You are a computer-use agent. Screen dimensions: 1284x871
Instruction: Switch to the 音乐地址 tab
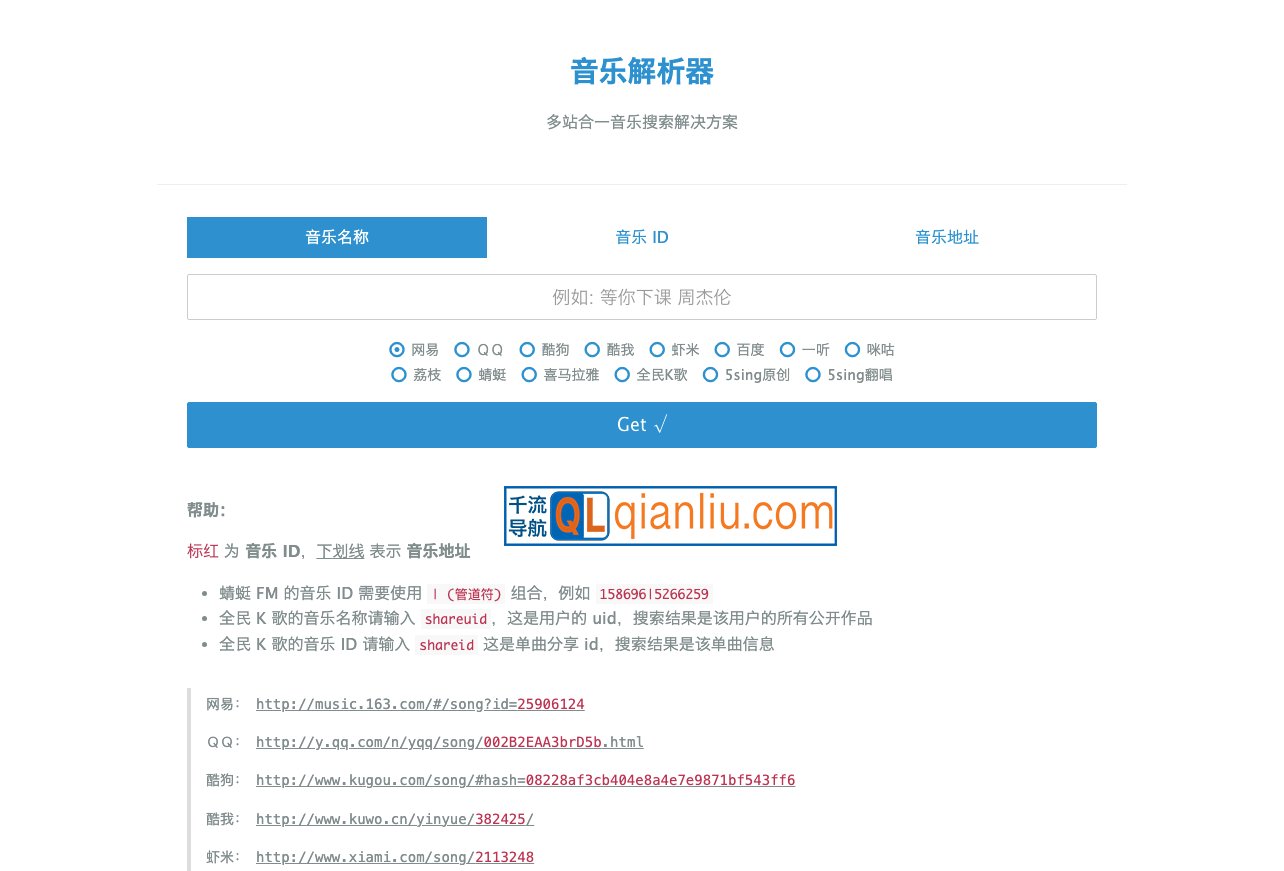point(946,237)
